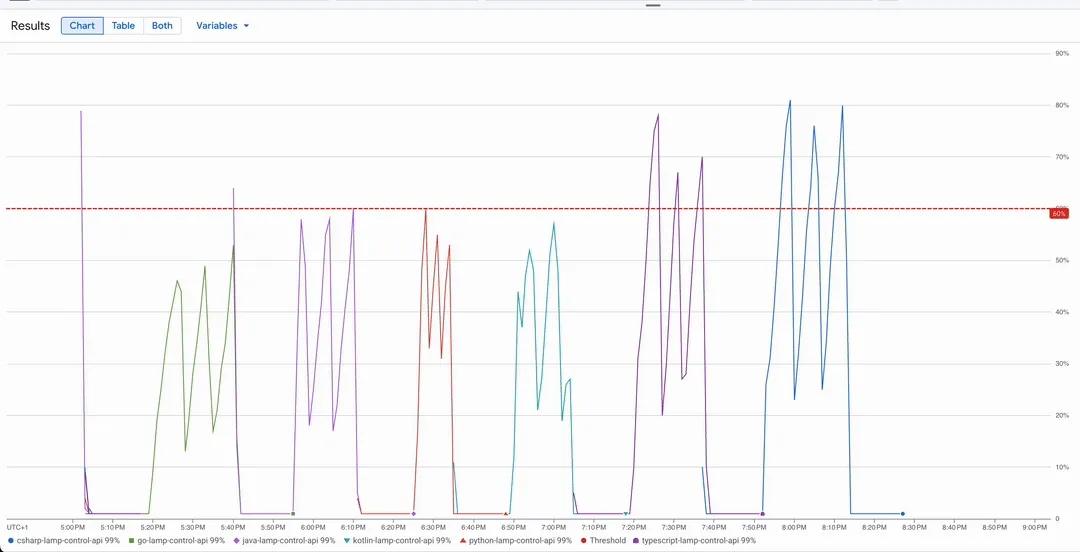Viewport: 1080px width, 552px height.
Task: Click the 10% y-axis label
Action: 1061,467
